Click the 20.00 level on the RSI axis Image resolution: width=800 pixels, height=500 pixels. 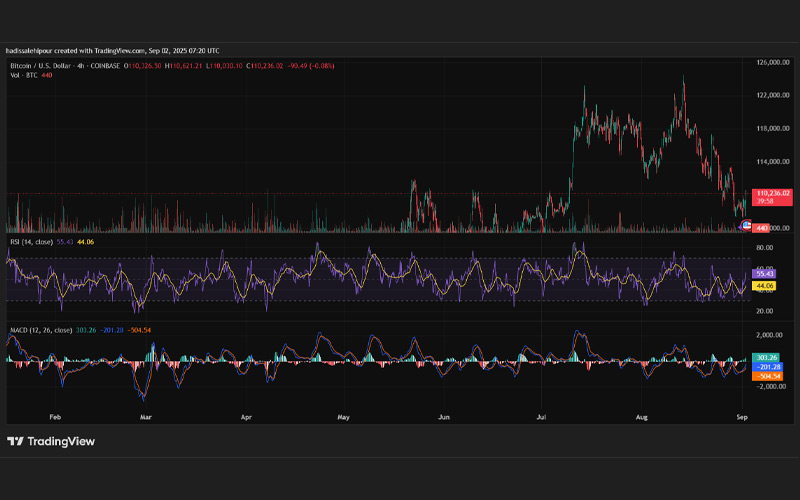[764, 311]
